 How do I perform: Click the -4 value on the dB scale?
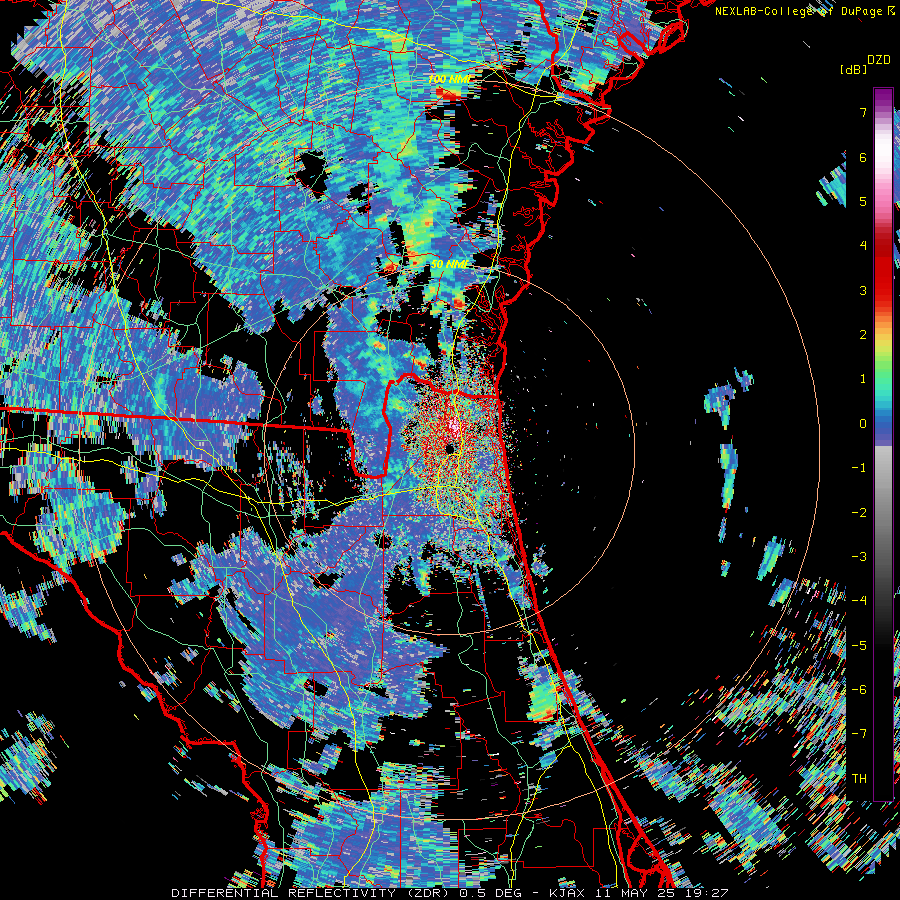[859, 601]
